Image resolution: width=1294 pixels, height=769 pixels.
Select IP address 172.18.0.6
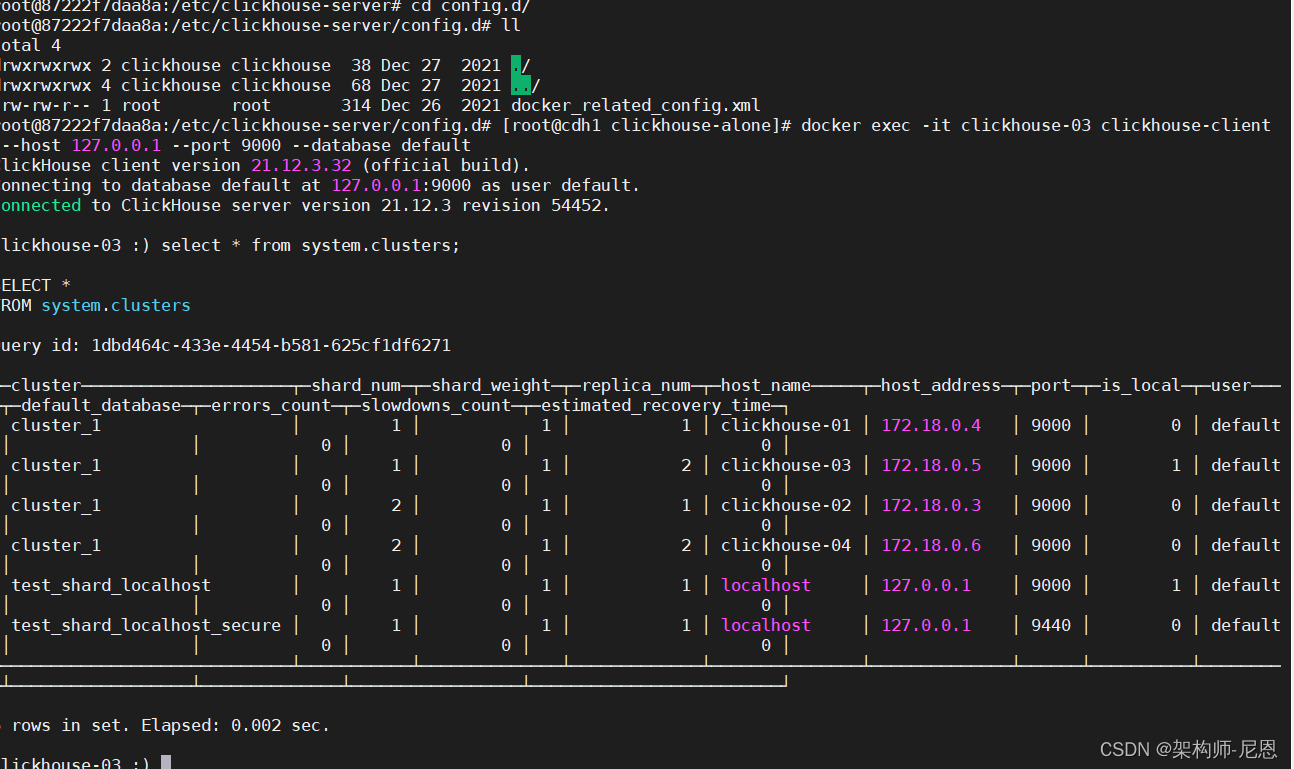coord(931,545)
